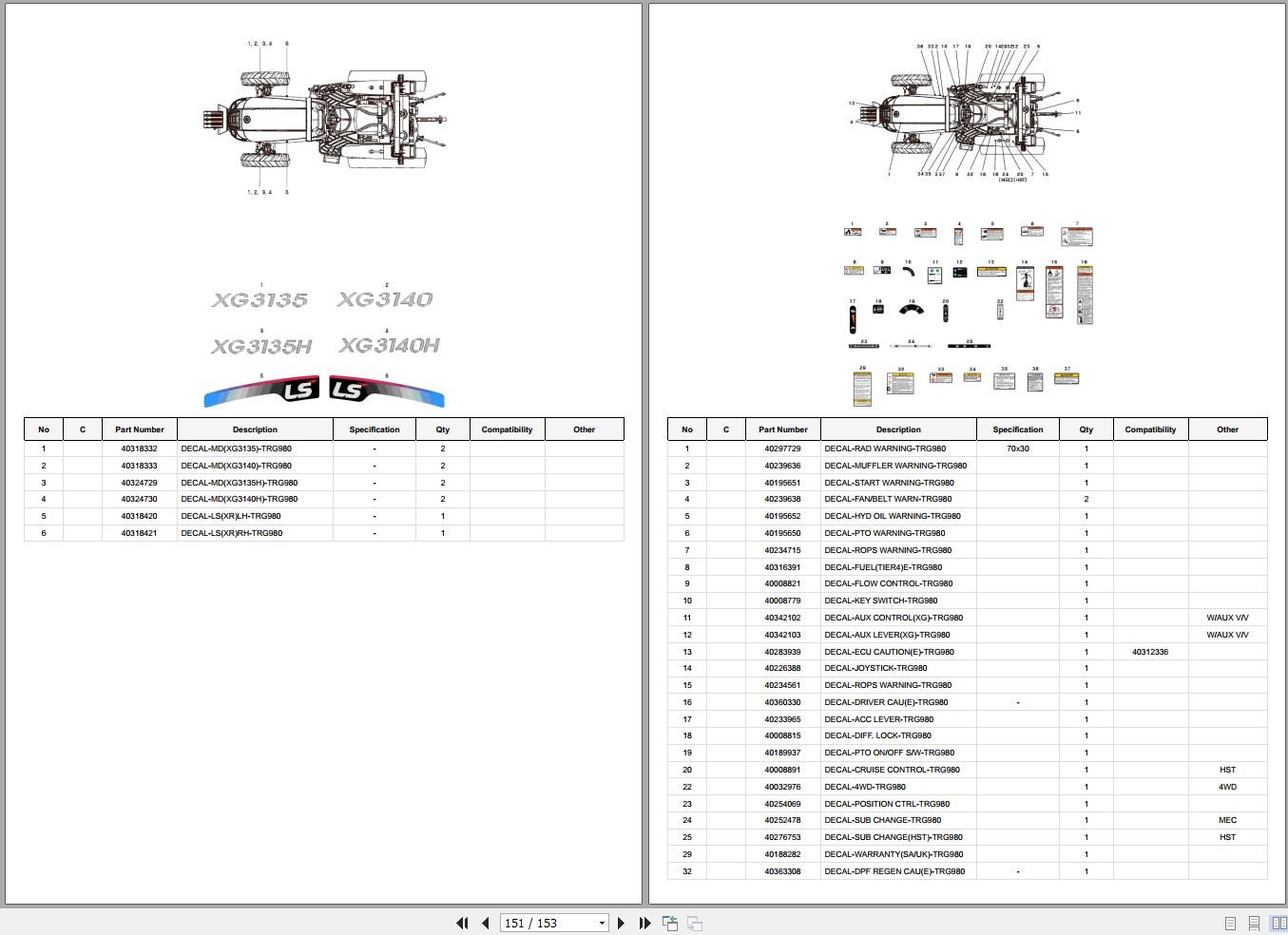Click DECAL-MUFFLER WARNING-TRG980 description
The height and width of the screenshot is (935, 1288).
(x=895, y=466)
